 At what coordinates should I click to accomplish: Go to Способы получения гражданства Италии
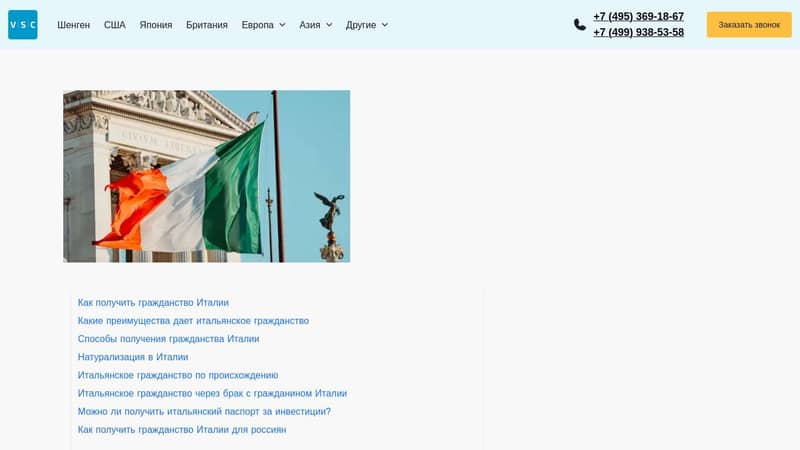coord(168,339)
